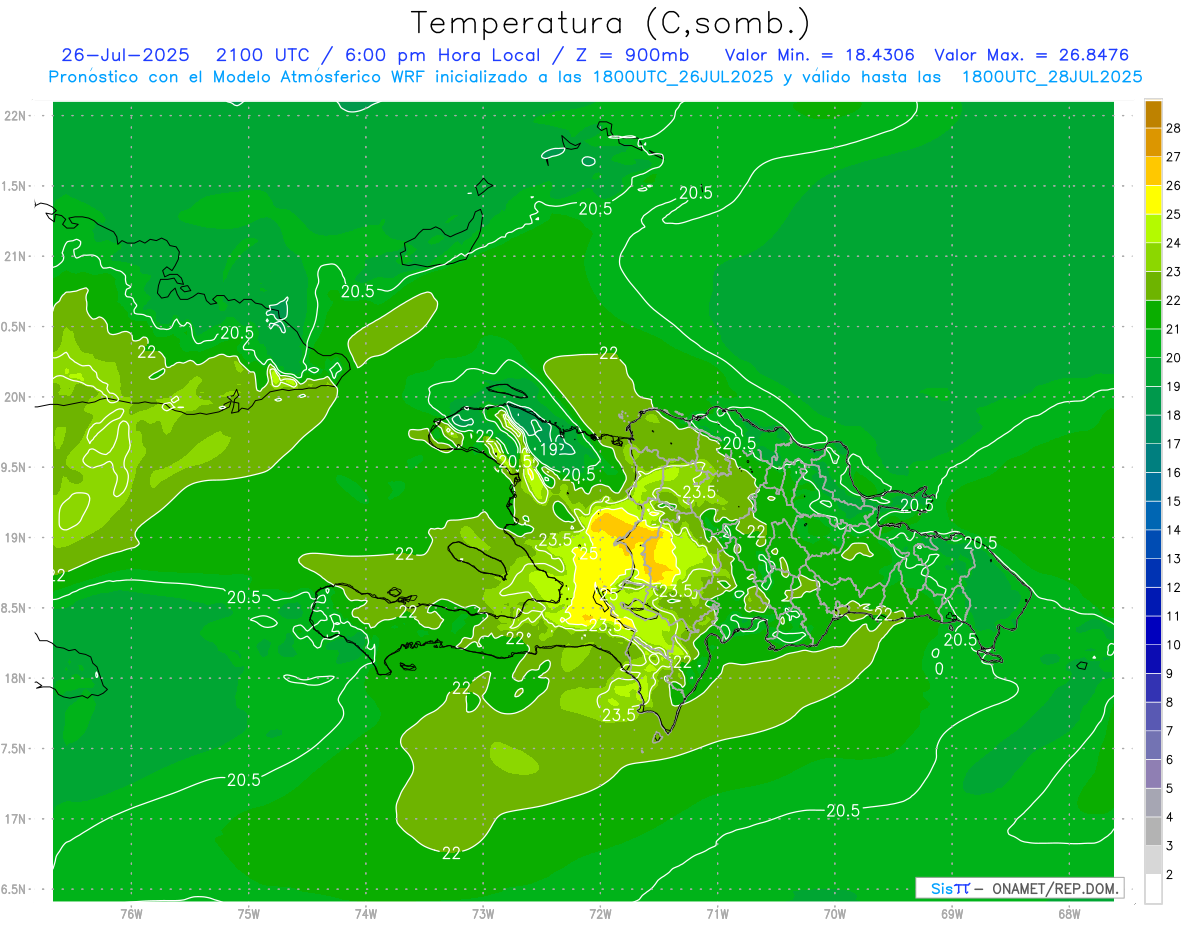Click the '9.5N' latitude axis label
1200x927 pixels.
[15, 467]
